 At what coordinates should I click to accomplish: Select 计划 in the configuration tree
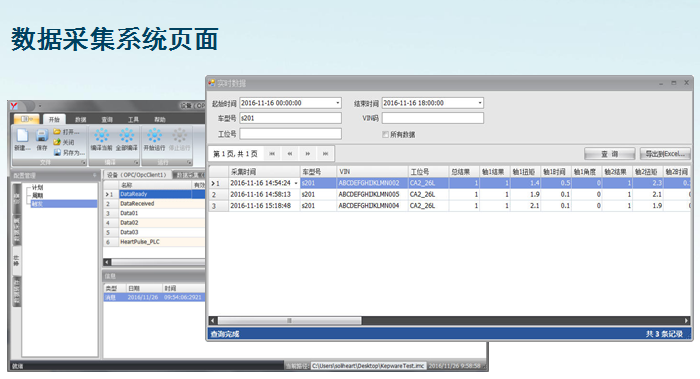pyautogui.click(x=38, y=187)
